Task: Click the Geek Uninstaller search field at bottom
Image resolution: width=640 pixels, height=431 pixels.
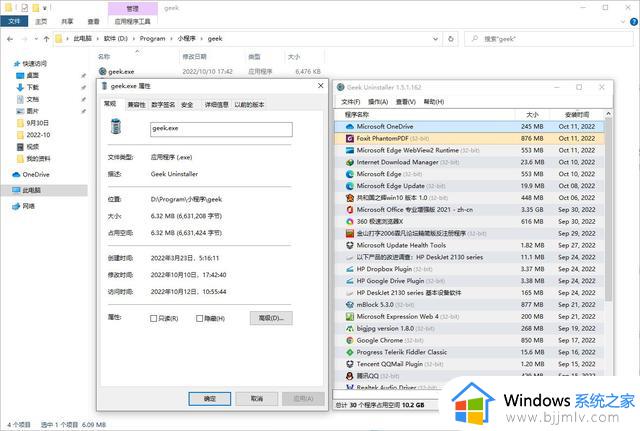Action: pyautogui.click(x=387, y=394)
